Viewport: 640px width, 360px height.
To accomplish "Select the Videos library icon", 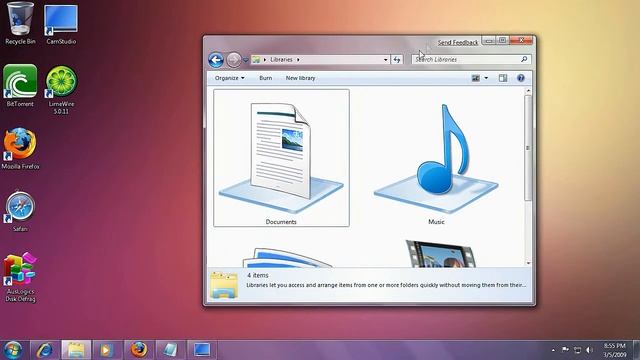I will click(440, 253).
